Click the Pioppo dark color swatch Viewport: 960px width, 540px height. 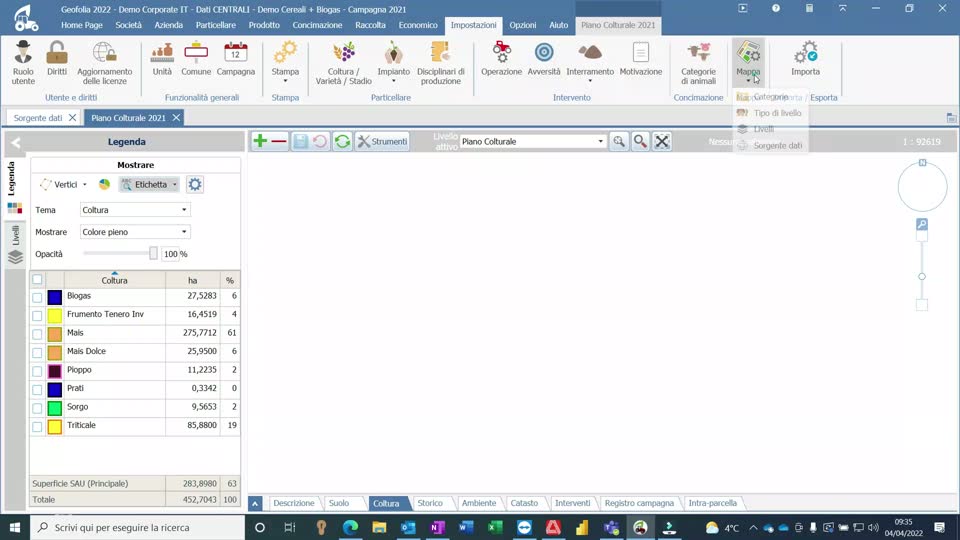pos(54,371)
